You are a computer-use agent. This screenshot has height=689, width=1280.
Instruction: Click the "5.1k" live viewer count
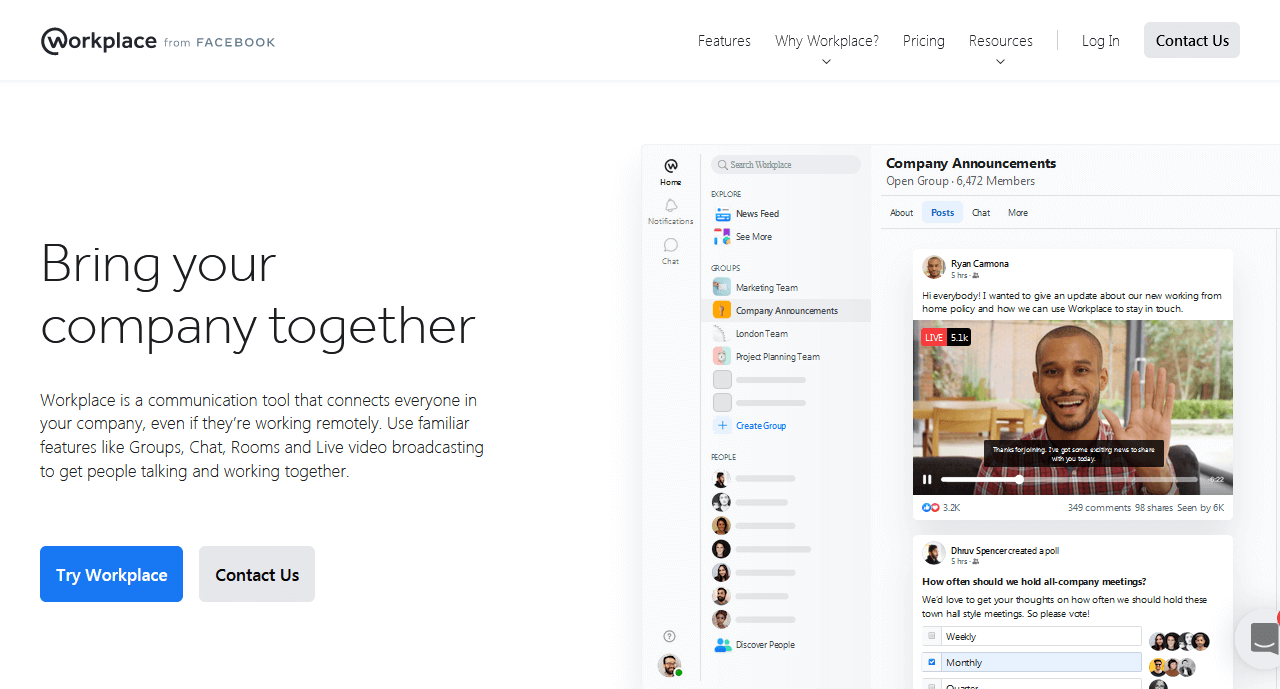click(959, 337)
